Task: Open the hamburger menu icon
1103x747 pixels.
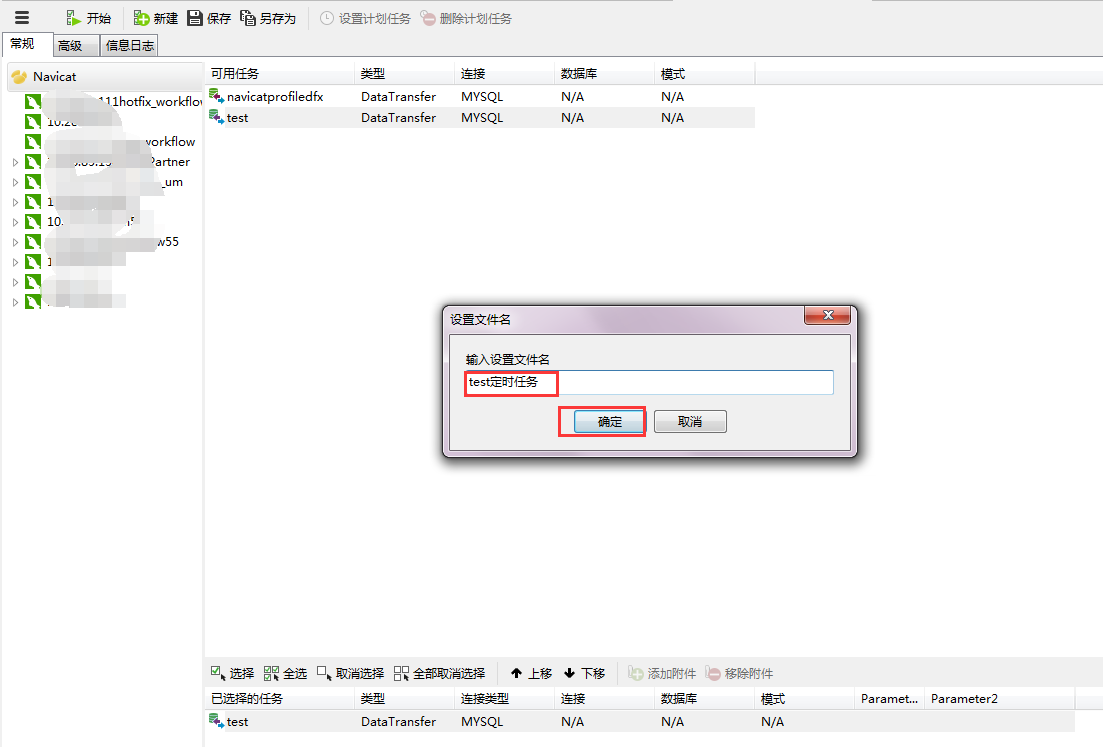Action: 22,18
